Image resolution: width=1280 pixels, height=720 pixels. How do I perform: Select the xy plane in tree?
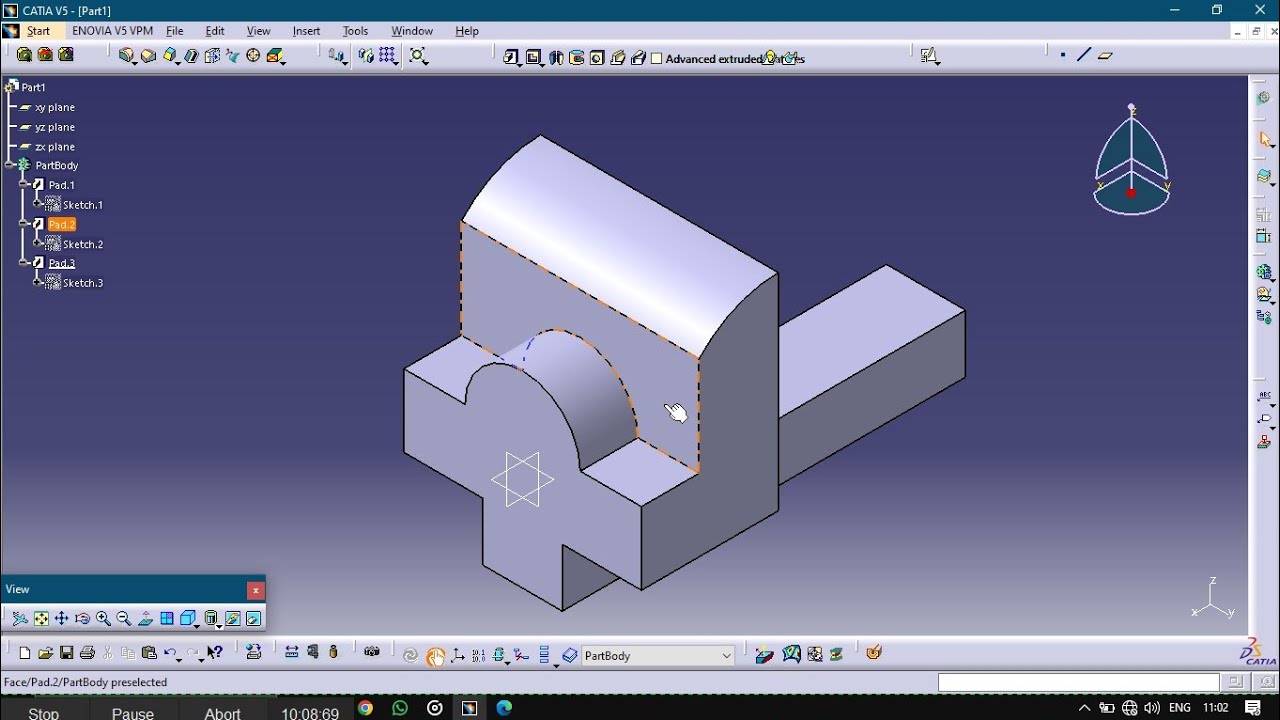pos(55,107)
